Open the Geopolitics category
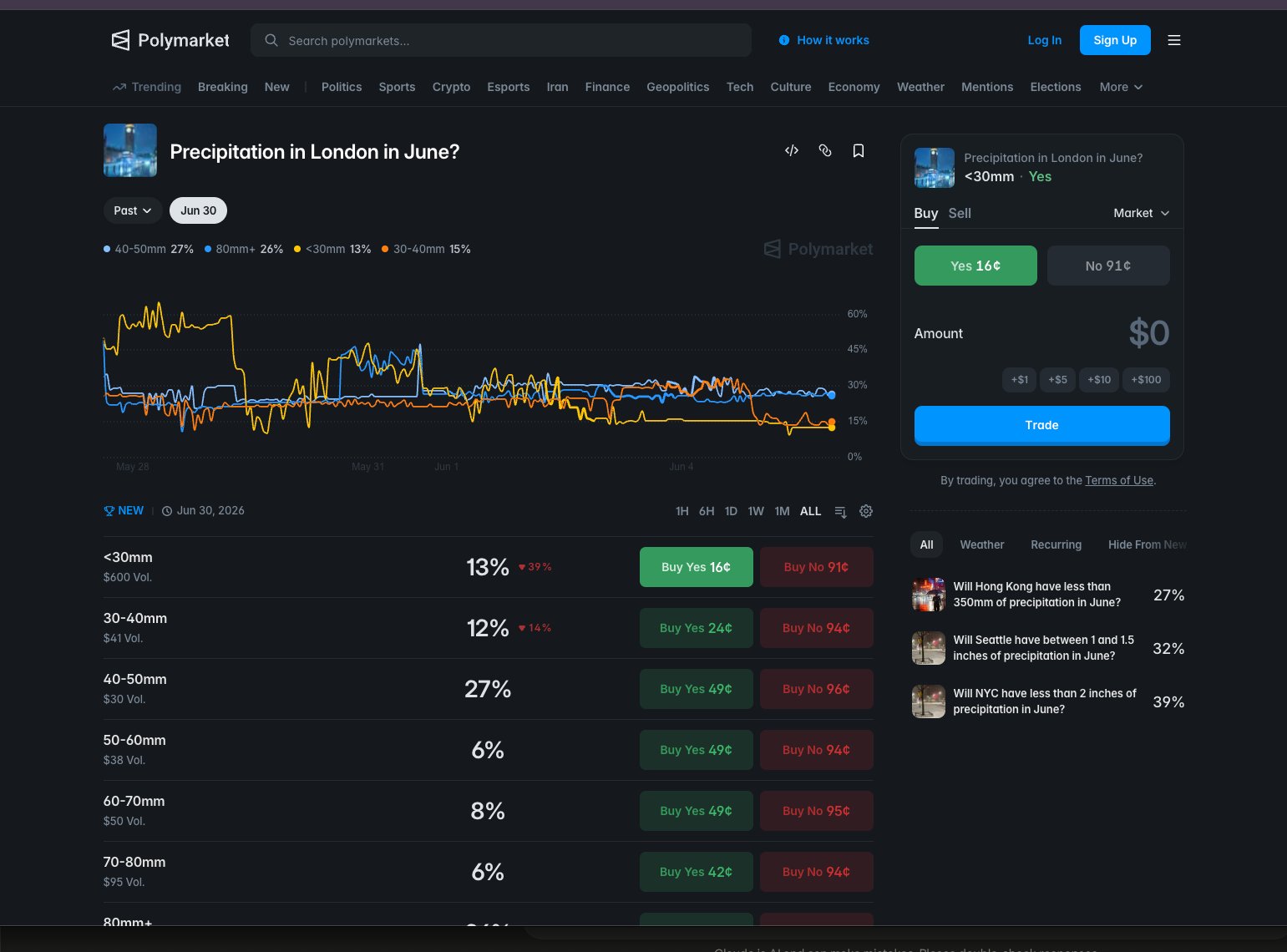1287x952 pixels. 678,87
